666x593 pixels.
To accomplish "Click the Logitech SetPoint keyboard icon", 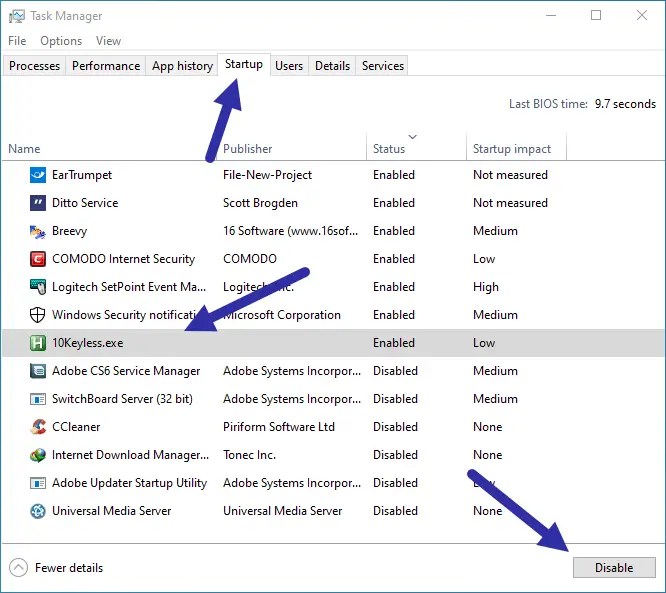I will tap(38, 287).
